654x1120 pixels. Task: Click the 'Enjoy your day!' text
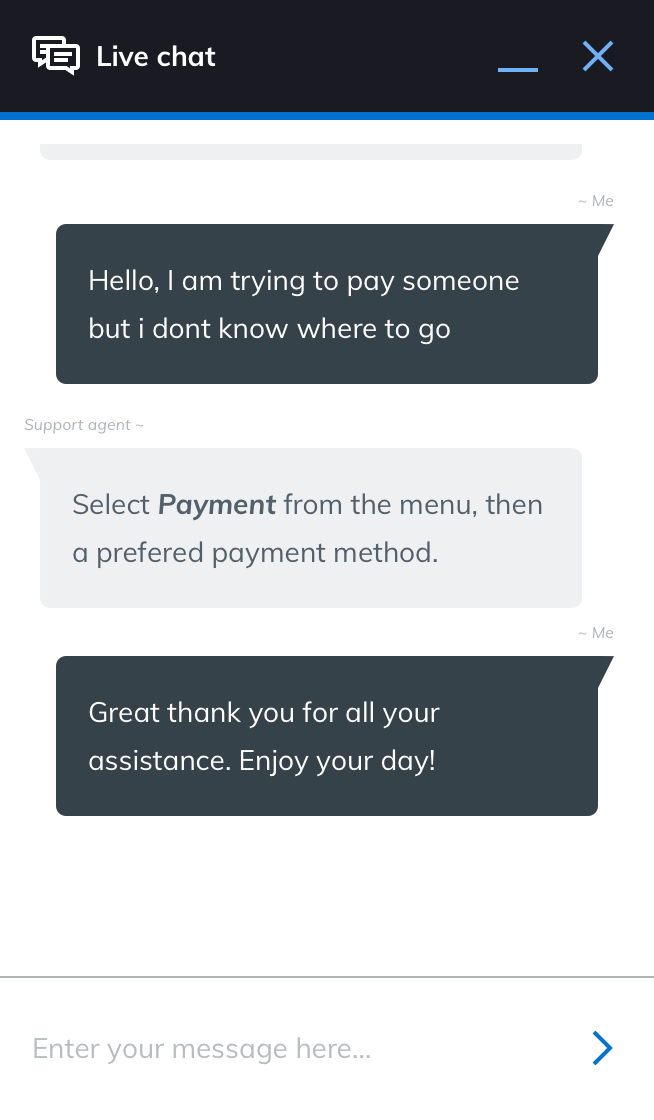pos(337,761)
